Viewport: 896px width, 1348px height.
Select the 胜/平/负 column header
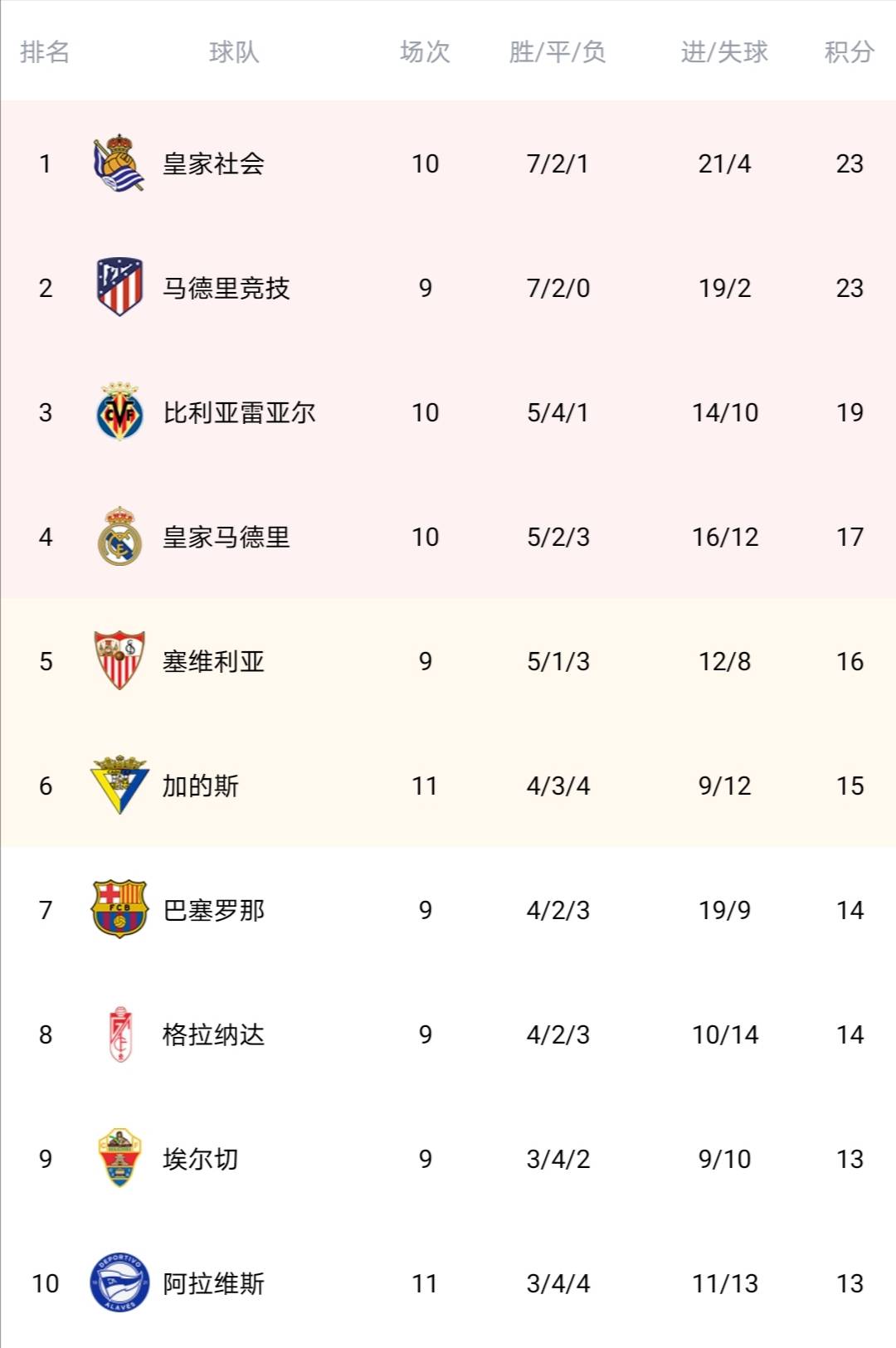[x=558, y=52]
